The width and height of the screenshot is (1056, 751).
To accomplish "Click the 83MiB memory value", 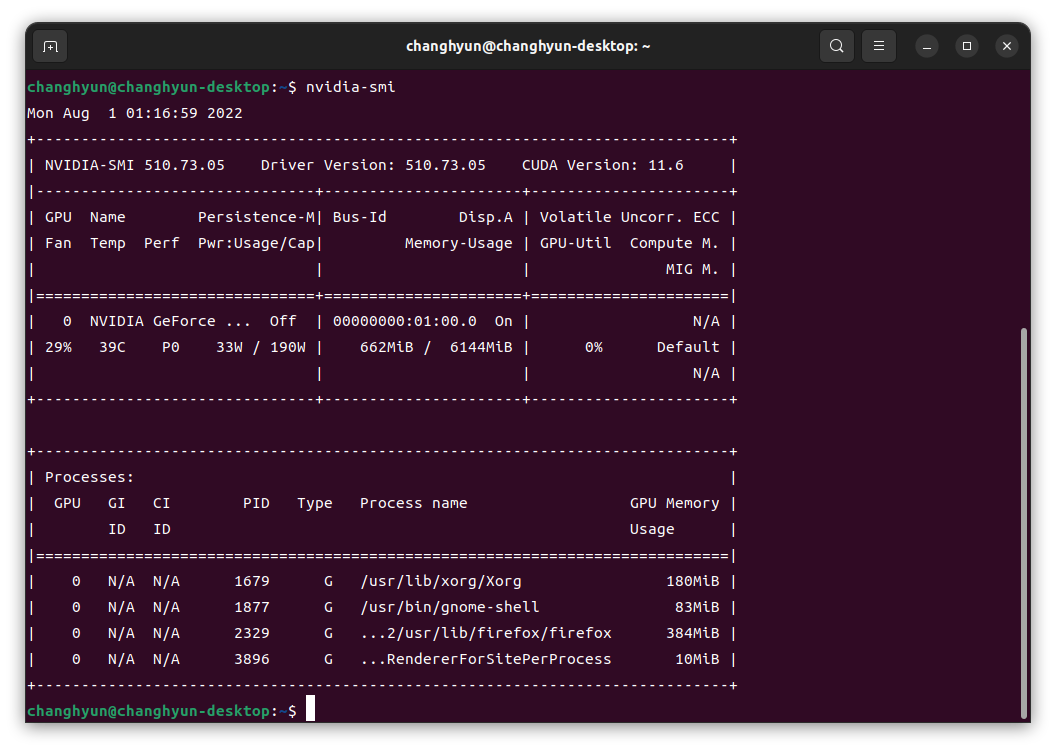I will pos(697,608).
